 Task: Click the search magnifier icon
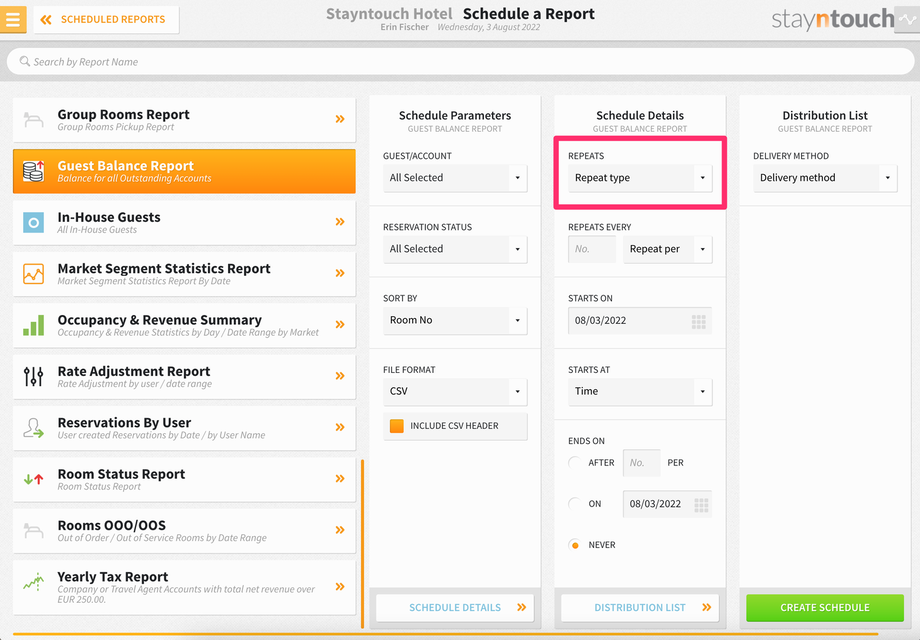25,61
